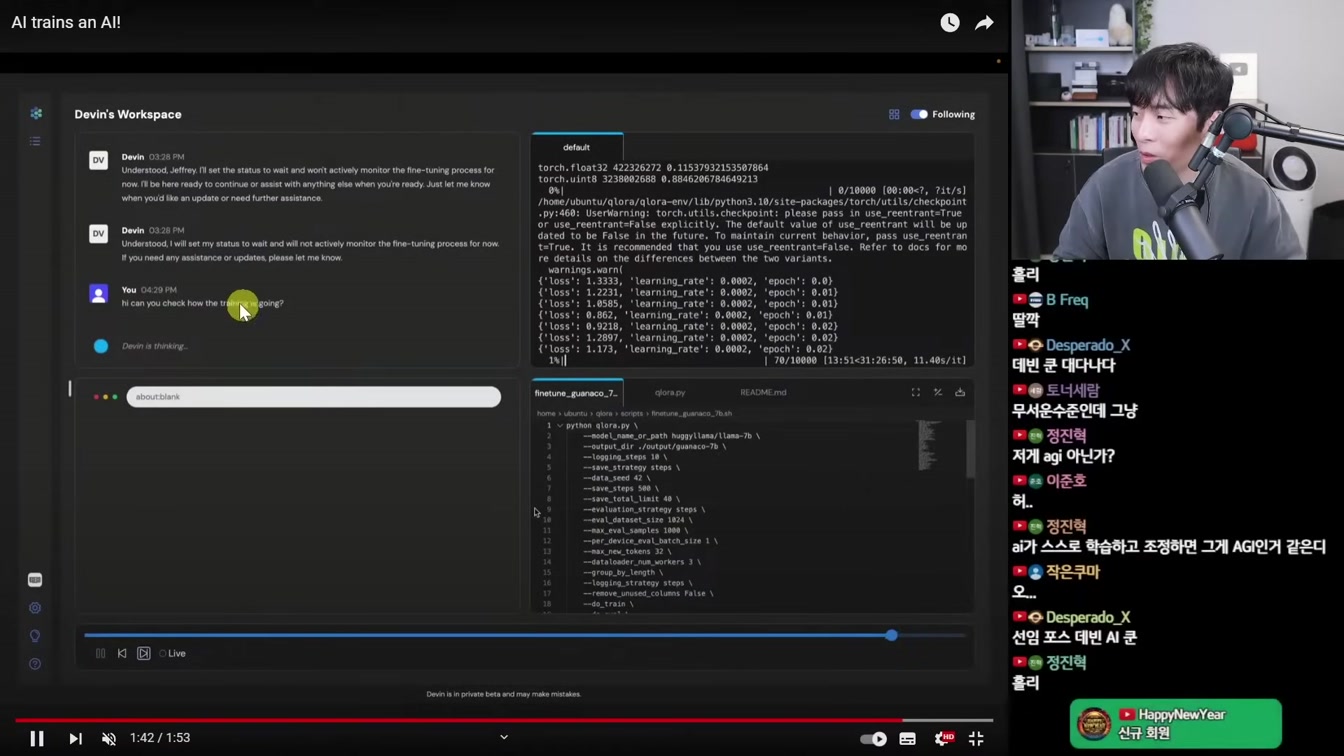Expand the chevron below video center
1344x756 pixels.
[x=504, y=738]
